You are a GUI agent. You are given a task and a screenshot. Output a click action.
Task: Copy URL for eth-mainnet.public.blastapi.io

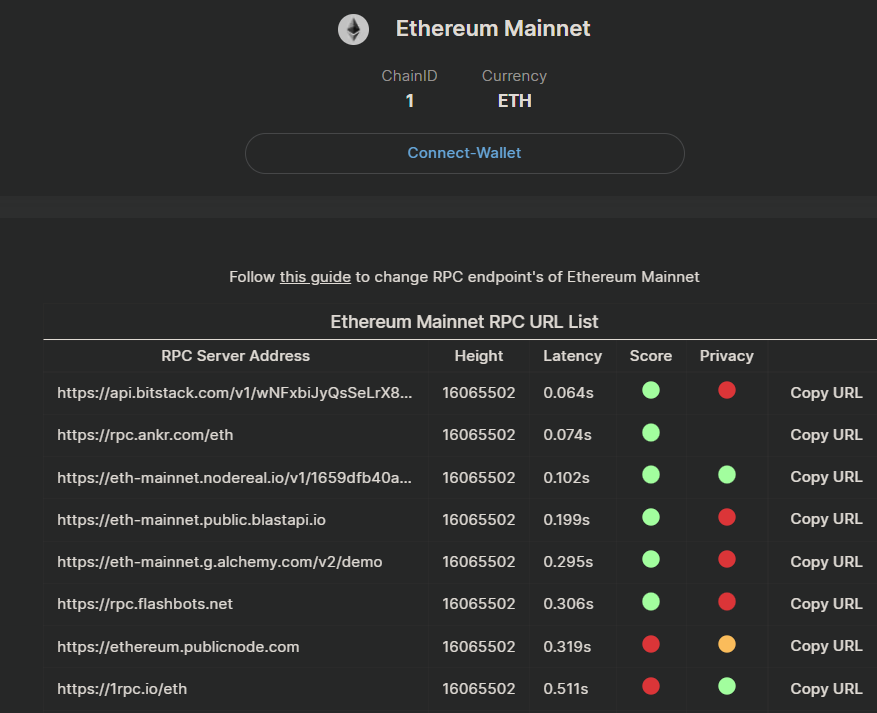pos(826,519)
